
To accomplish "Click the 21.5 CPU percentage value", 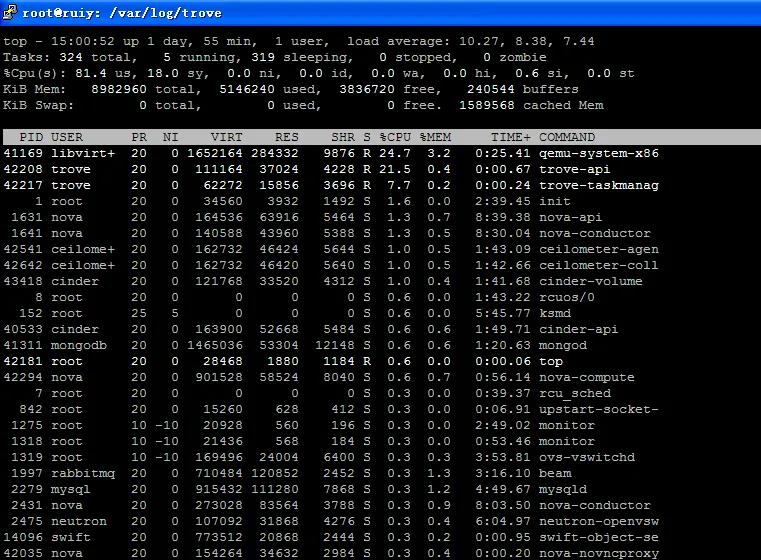I will pyautogui.click(x=395, y=169).
